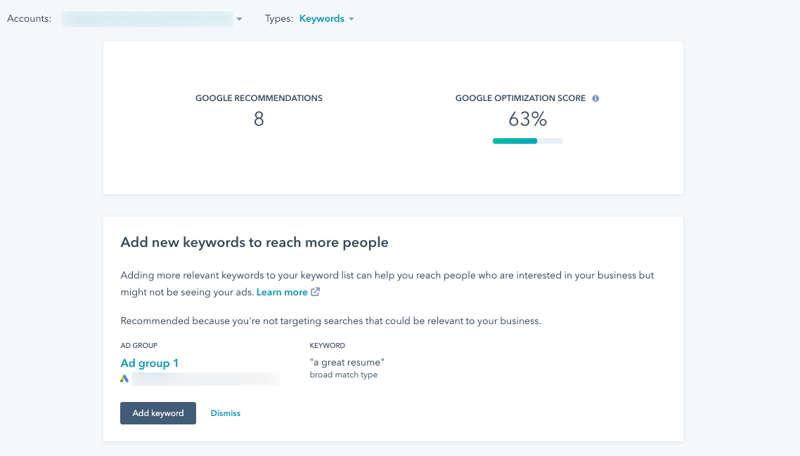Dismiss the keyword recommendation
Viewport: 800px width, 456px height.
click(225, 413)
